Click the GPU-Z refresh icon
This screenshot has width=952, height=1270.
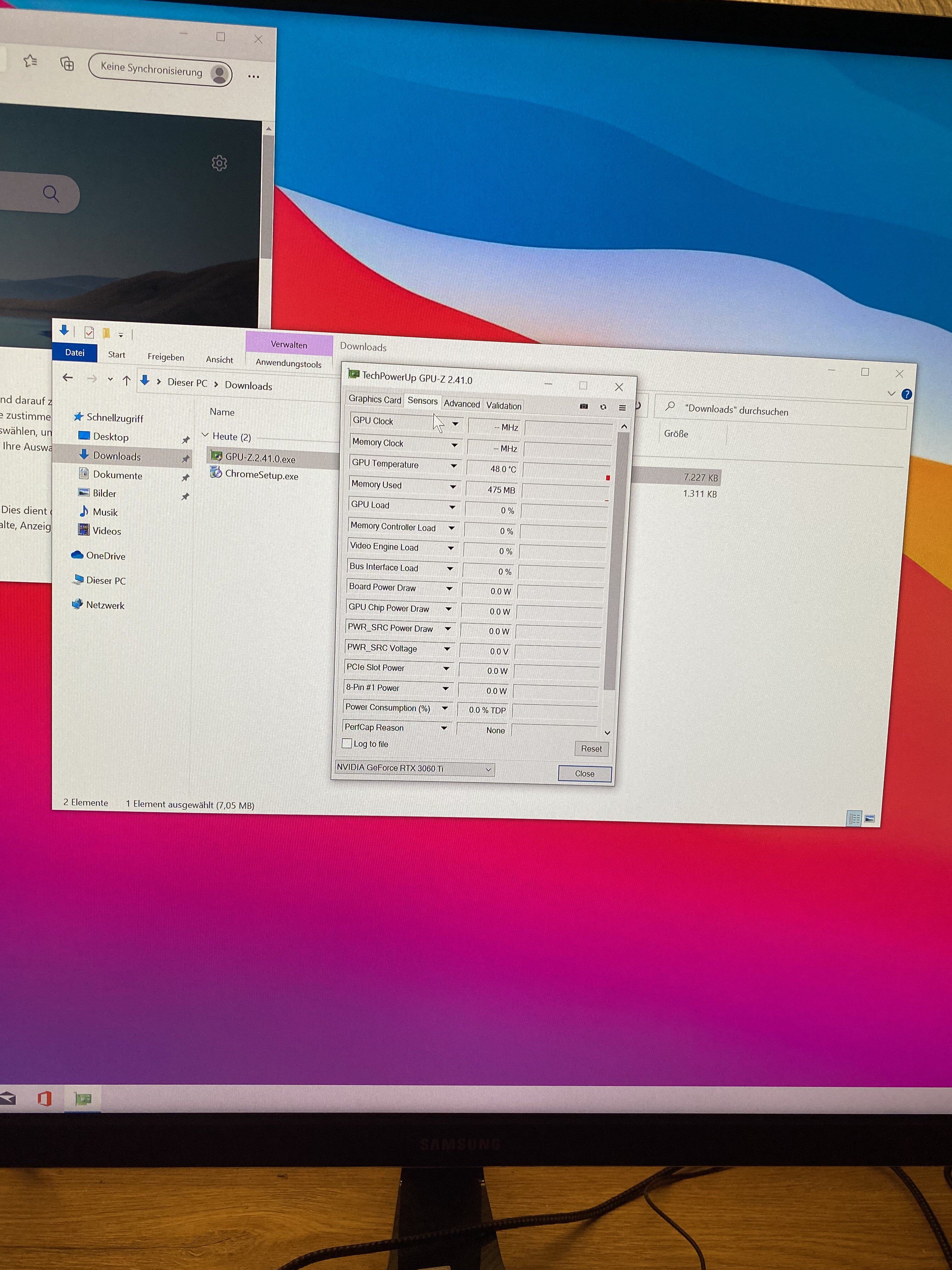pyautogui.click(x=603, y=407)
